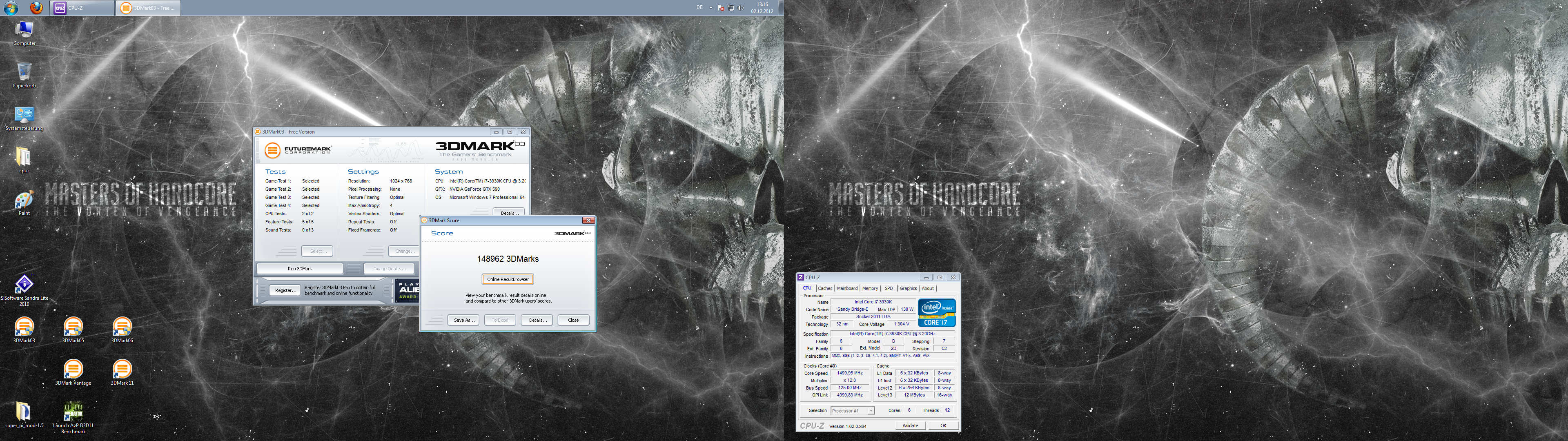The width and height of the screenshot is (1568, 441).
Task: Select Launch AvP D3D11 Benchmark icon
Action: coord(73,418)
